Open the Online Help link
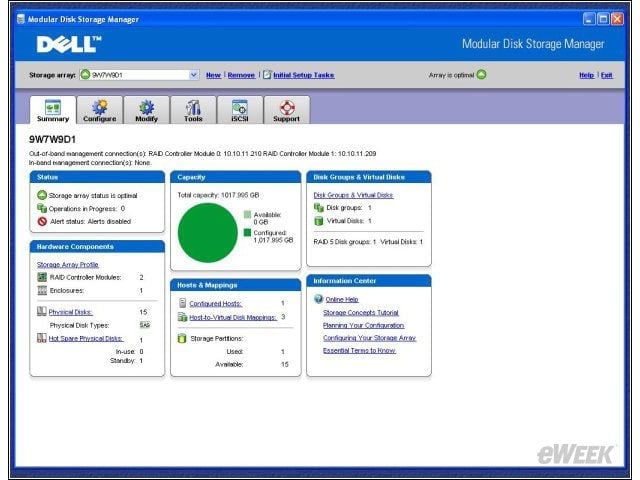640x480 pixels. (x=342, y=299)
